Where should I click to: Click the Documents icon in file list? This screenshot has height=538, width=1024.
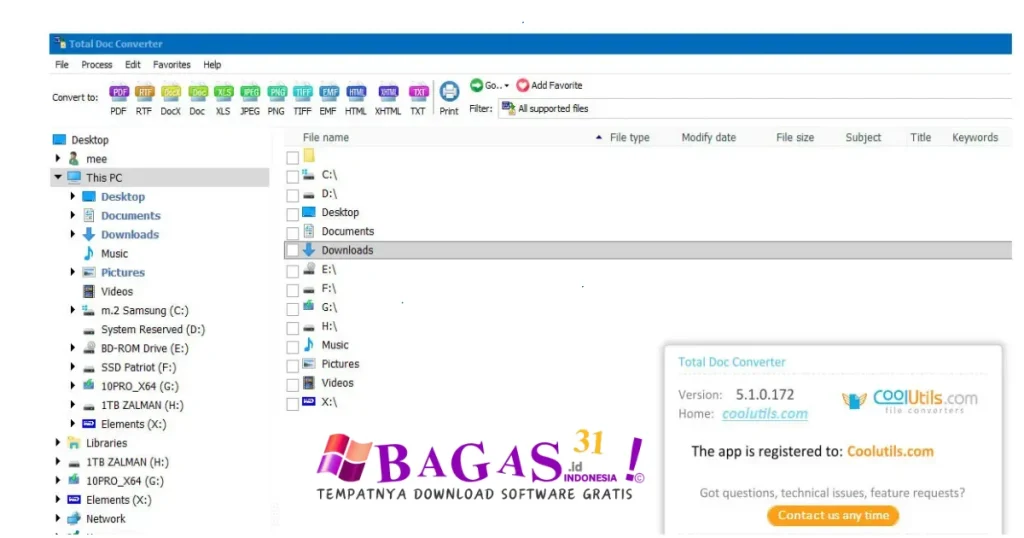(309, 231)
